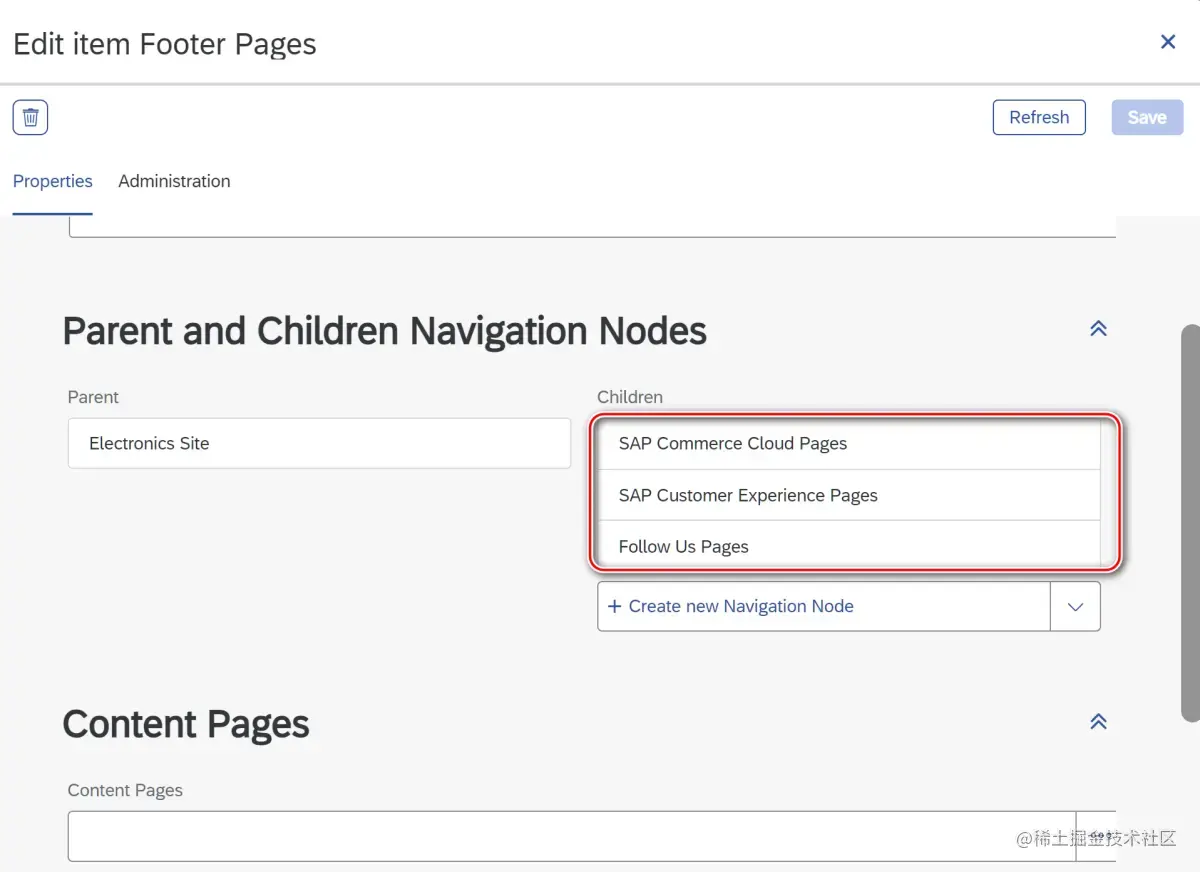Open dropdown arrow beside Create new Navigation Node
The height and width of the screenshot is (872, 1200).
1075,607
